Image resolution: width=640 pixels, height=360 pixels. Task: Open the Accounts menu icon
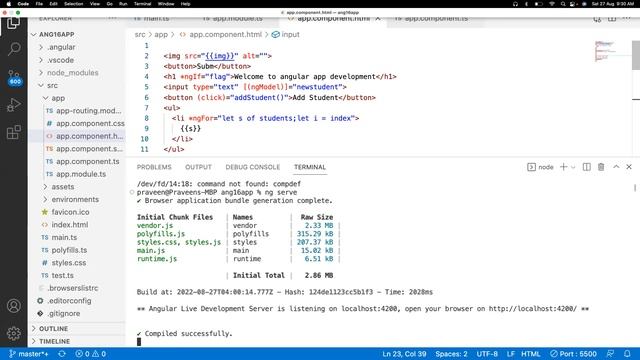point(13,306)
